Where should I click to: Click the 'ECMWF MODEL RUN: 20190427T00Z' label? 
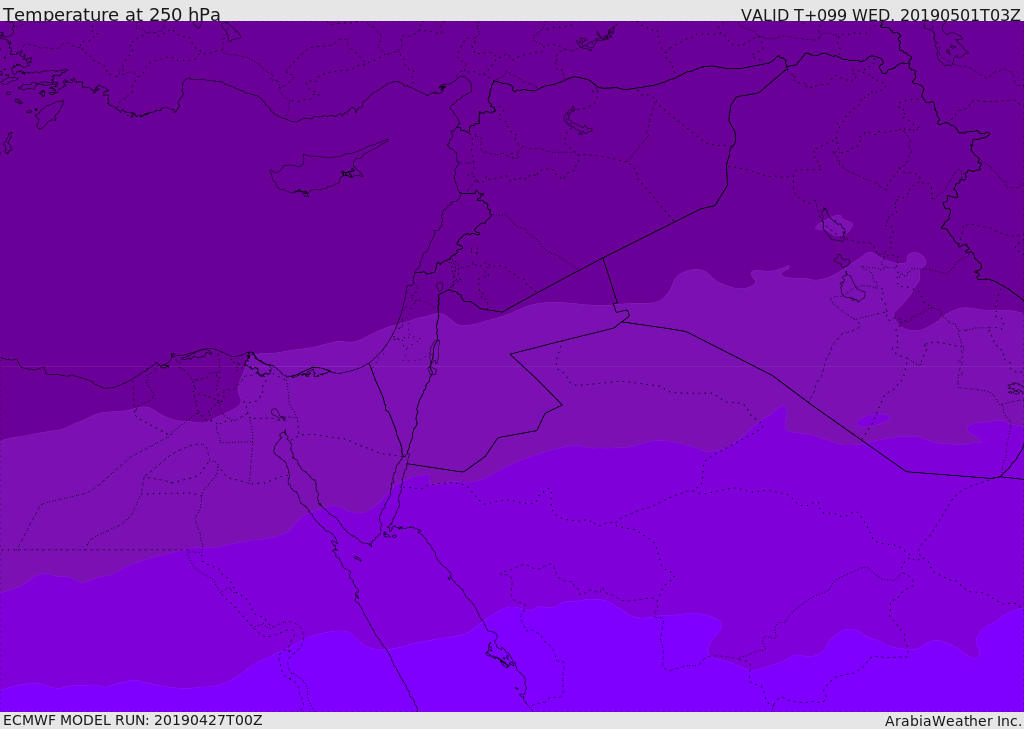pyautogui.click(x=133, y=720)
